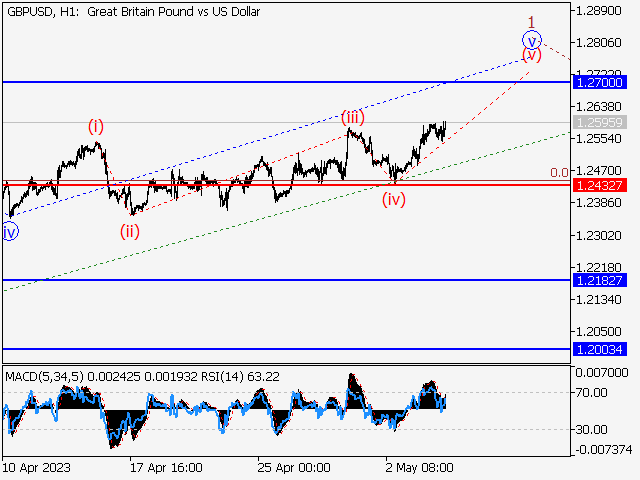
Task: Click the 1.26380 price axis value
Action: click(x=598, y=107)
